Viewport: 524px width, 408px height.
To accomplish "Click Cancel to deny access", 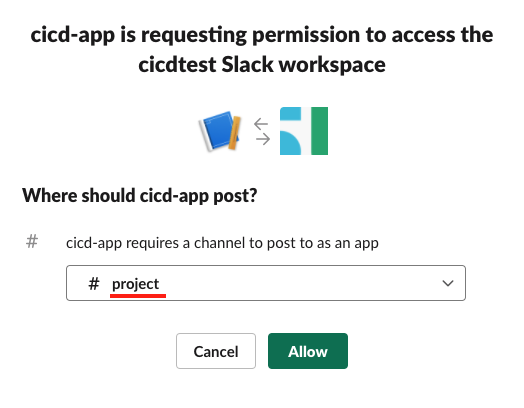I will (x=216, y=351).
